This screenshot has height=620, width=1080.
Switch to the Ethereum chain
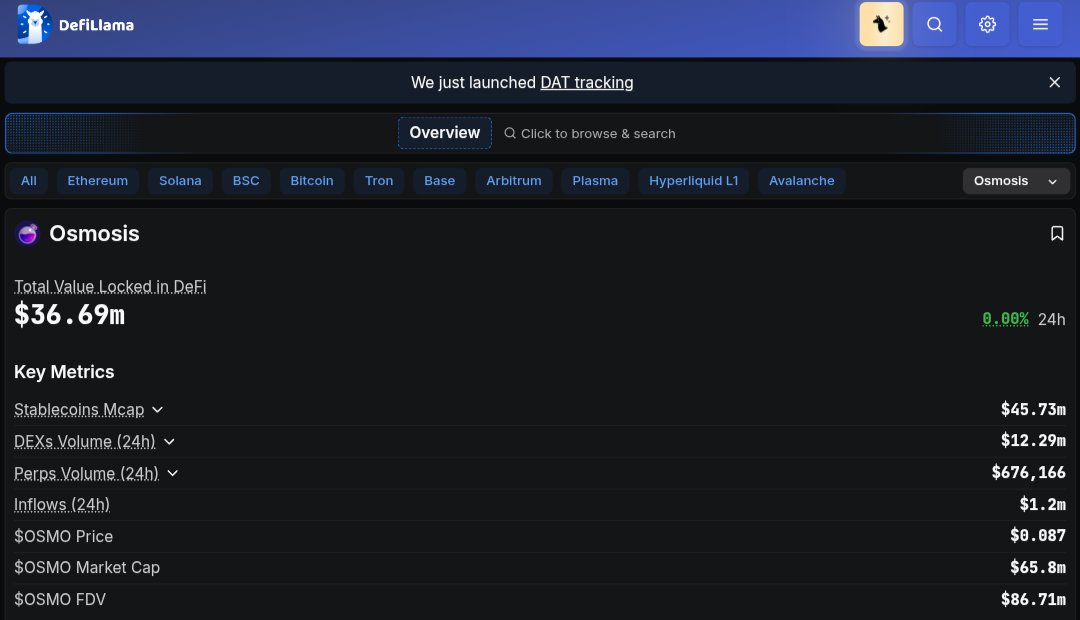click(x=98, y=180)
